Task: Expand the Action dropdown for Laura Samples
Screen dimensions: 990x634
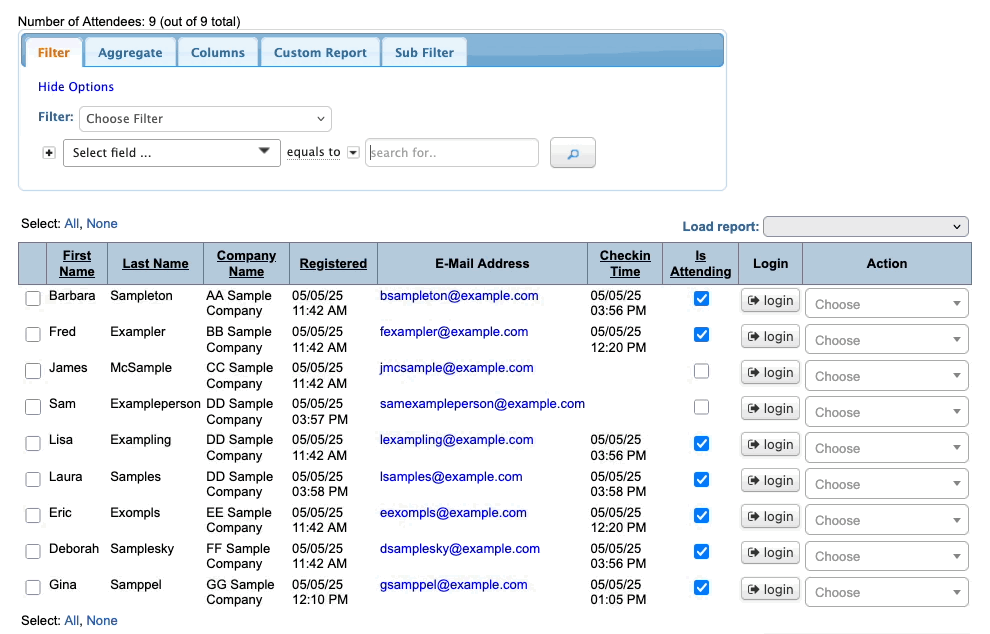Action: 886,484
